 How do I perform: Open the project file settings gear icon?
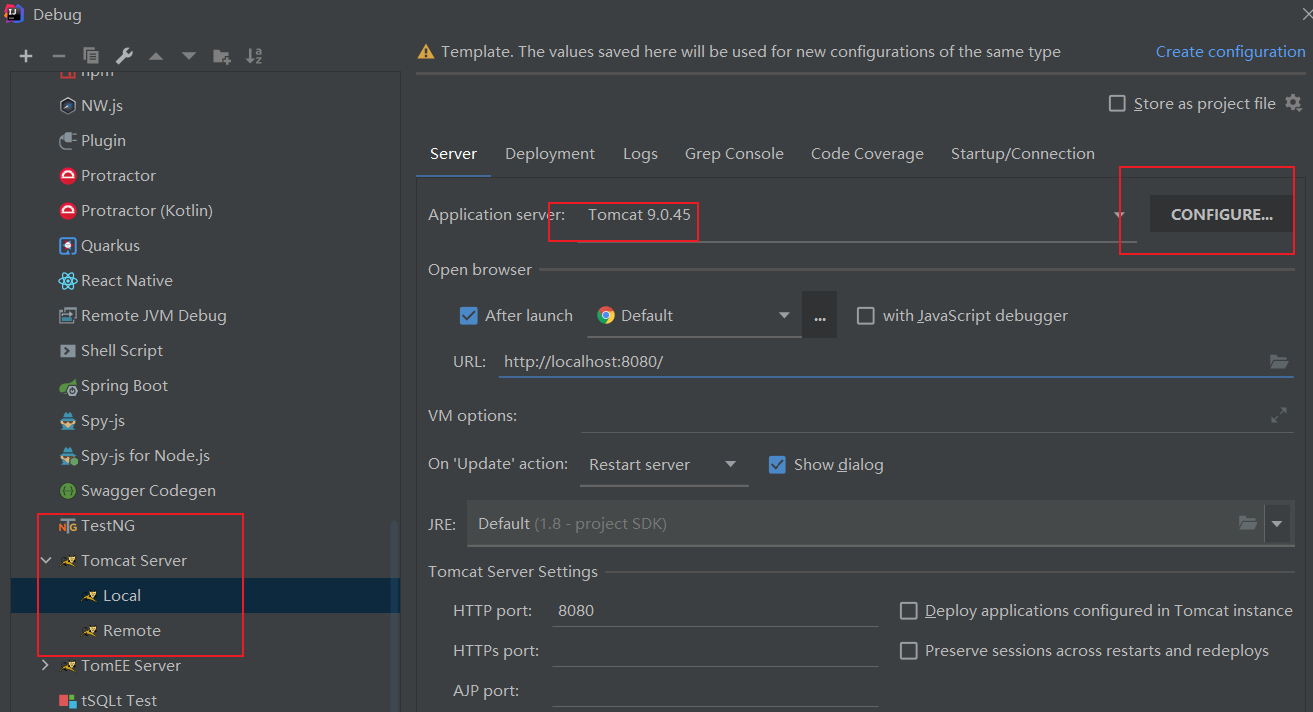pos(1293,103)
